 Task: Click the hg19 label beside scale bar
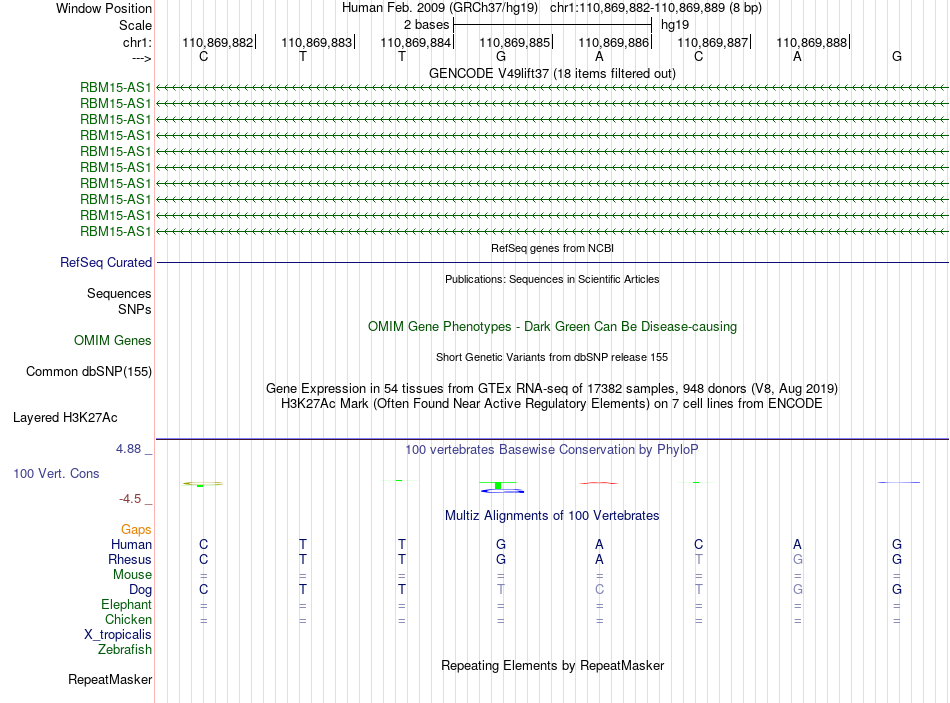(x=674, y=25)
